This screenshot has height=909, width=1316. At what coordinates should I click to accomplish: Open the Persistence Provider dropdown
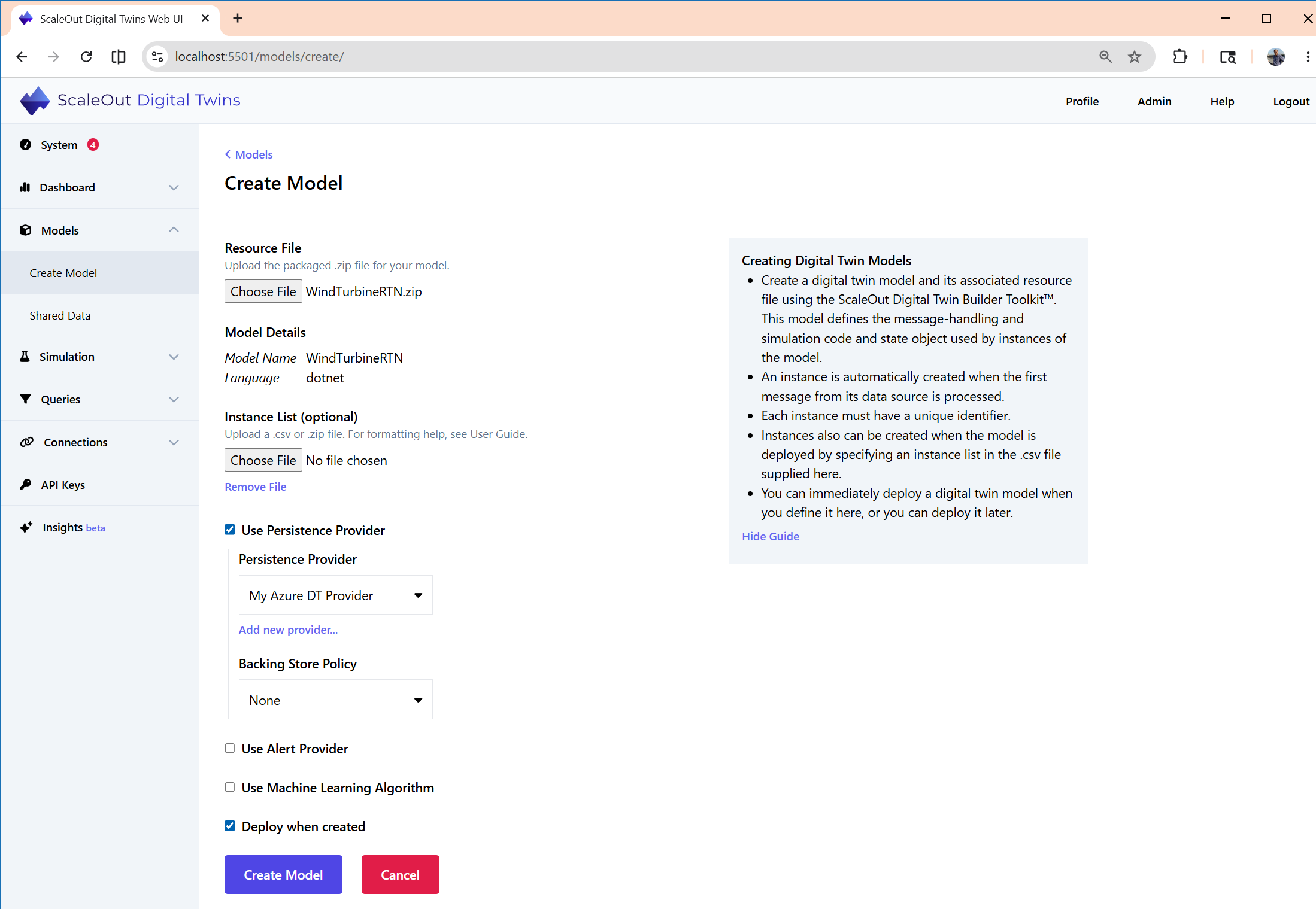pyautogui.click(x=336, y=595)
